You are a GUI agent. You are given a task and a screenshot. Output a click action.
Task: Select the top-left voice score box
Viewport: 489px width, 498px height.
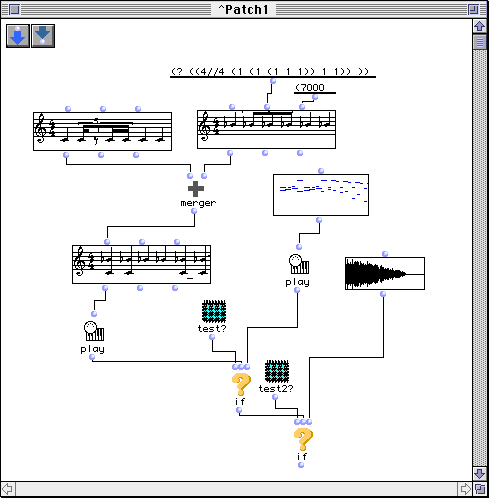[x=102, y=131]
